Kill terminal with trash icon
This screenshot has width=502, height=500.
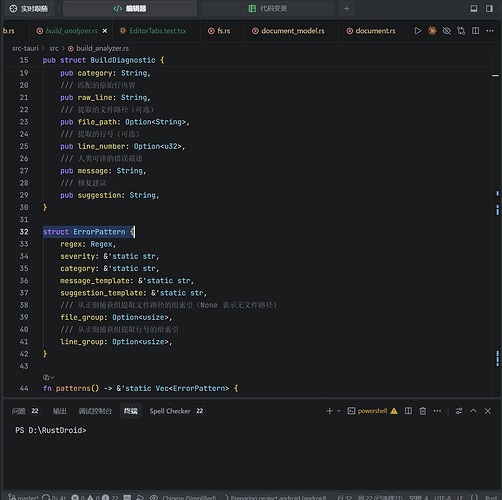[x=423, y=411]
